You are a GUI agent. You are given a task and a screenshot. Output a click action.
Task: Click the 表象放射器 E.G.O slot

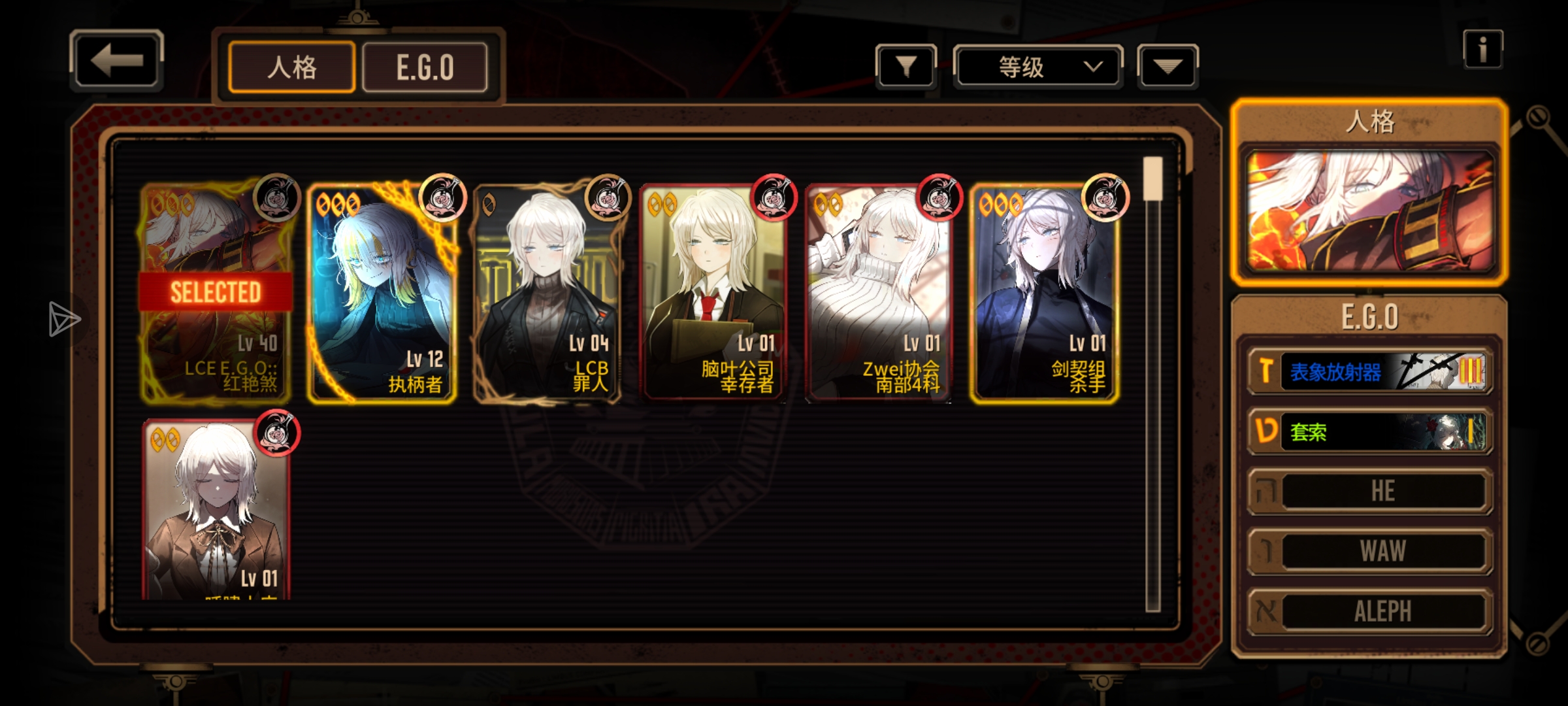pos(1370,371)
